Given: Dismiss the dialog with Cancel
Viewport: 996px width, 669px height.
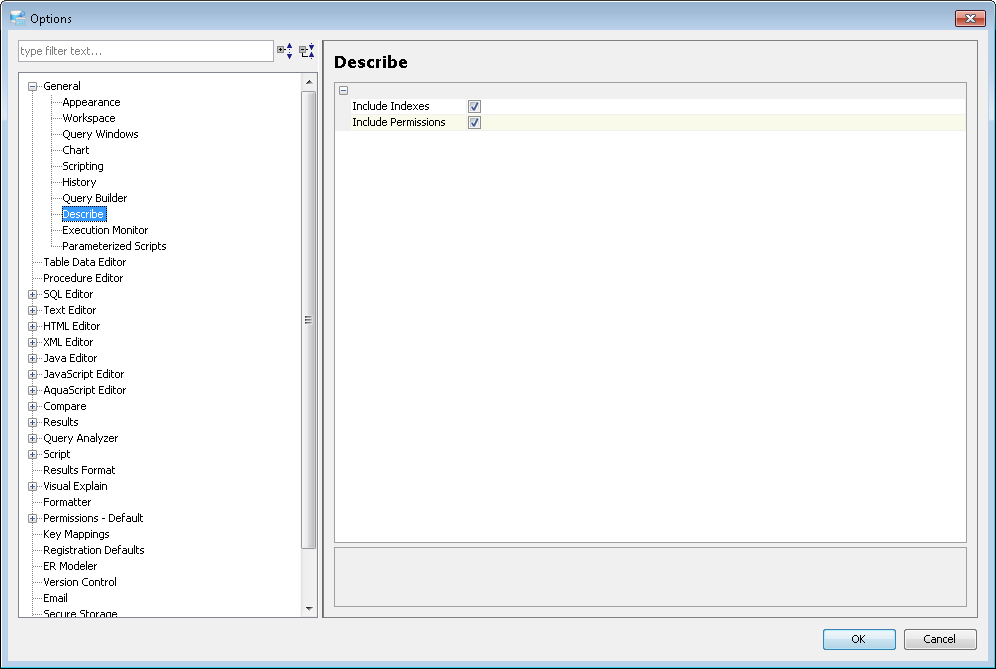Looking at the screenshot, I should 939,639.
